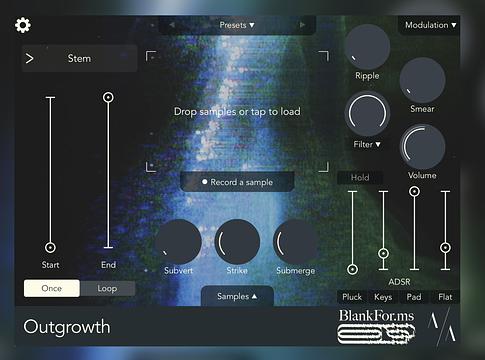Click the Submerge knob

pyautogui.click(x=295, y=242)
